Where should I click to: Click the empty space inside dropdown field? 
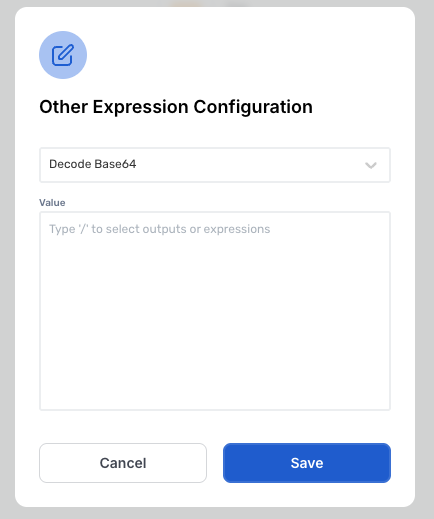[250, 165]
